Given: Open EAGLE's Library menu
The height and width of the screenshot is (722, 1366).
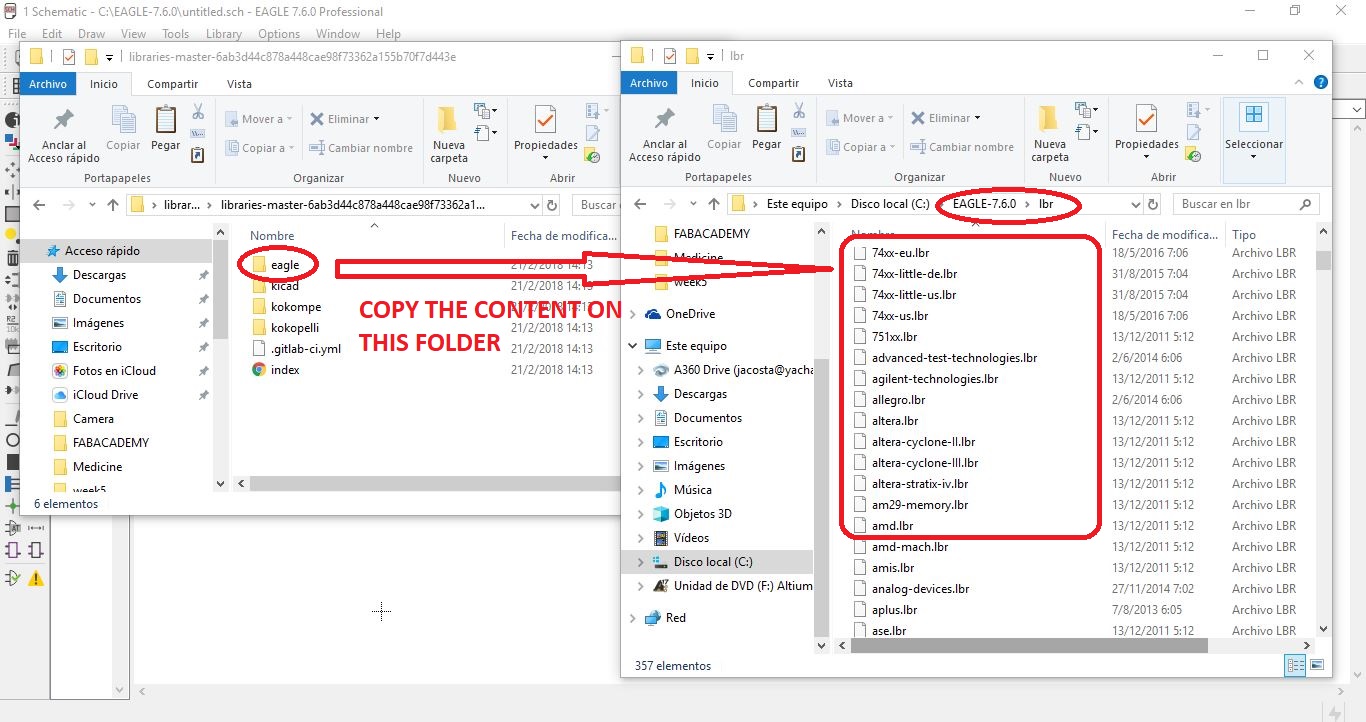Looking at the screenshot, I should coord(224,34).
